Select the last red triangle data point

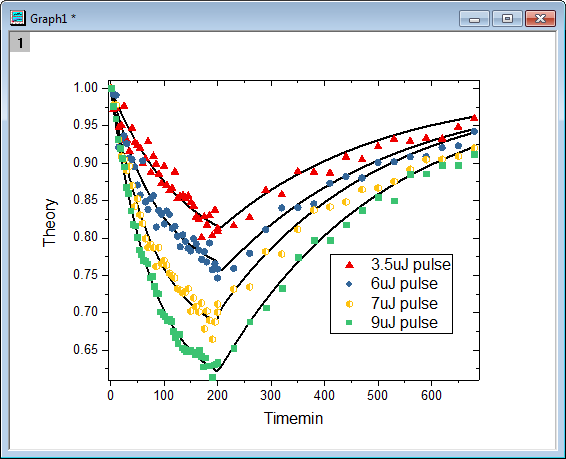474,118
